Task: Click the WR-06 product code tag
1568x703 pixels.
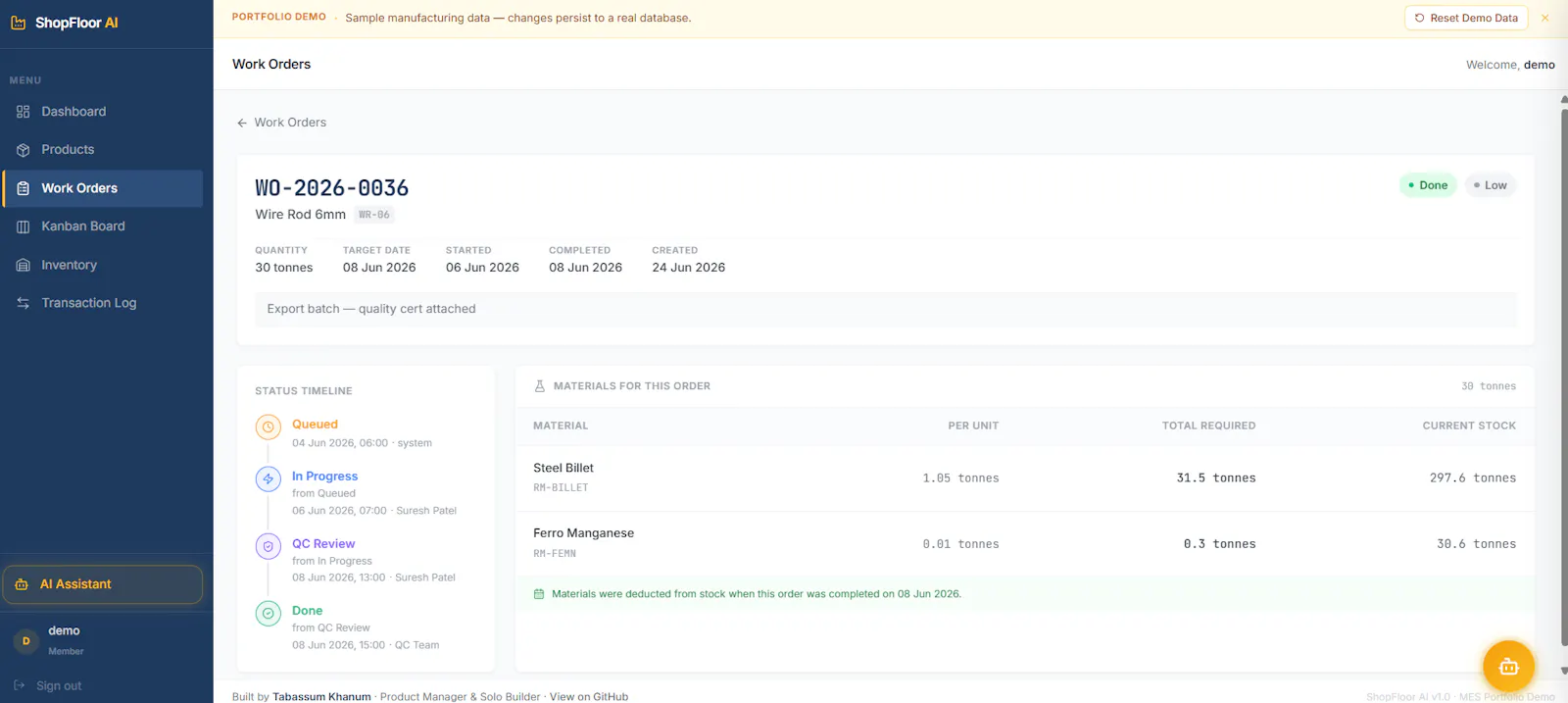Action: (x=374, y=215)
